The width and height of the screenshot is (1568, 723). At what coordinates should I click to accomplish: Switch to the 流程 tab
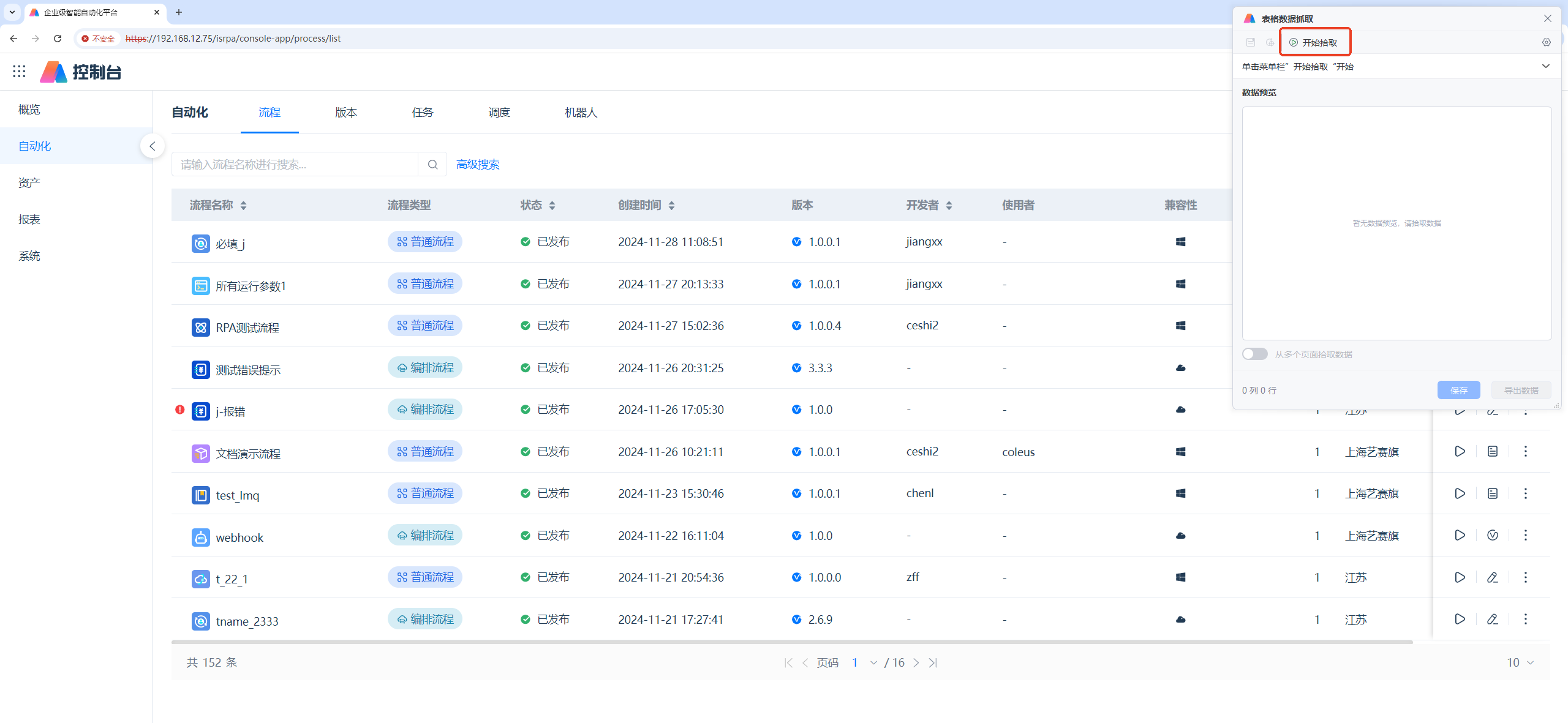click(269, 113)
